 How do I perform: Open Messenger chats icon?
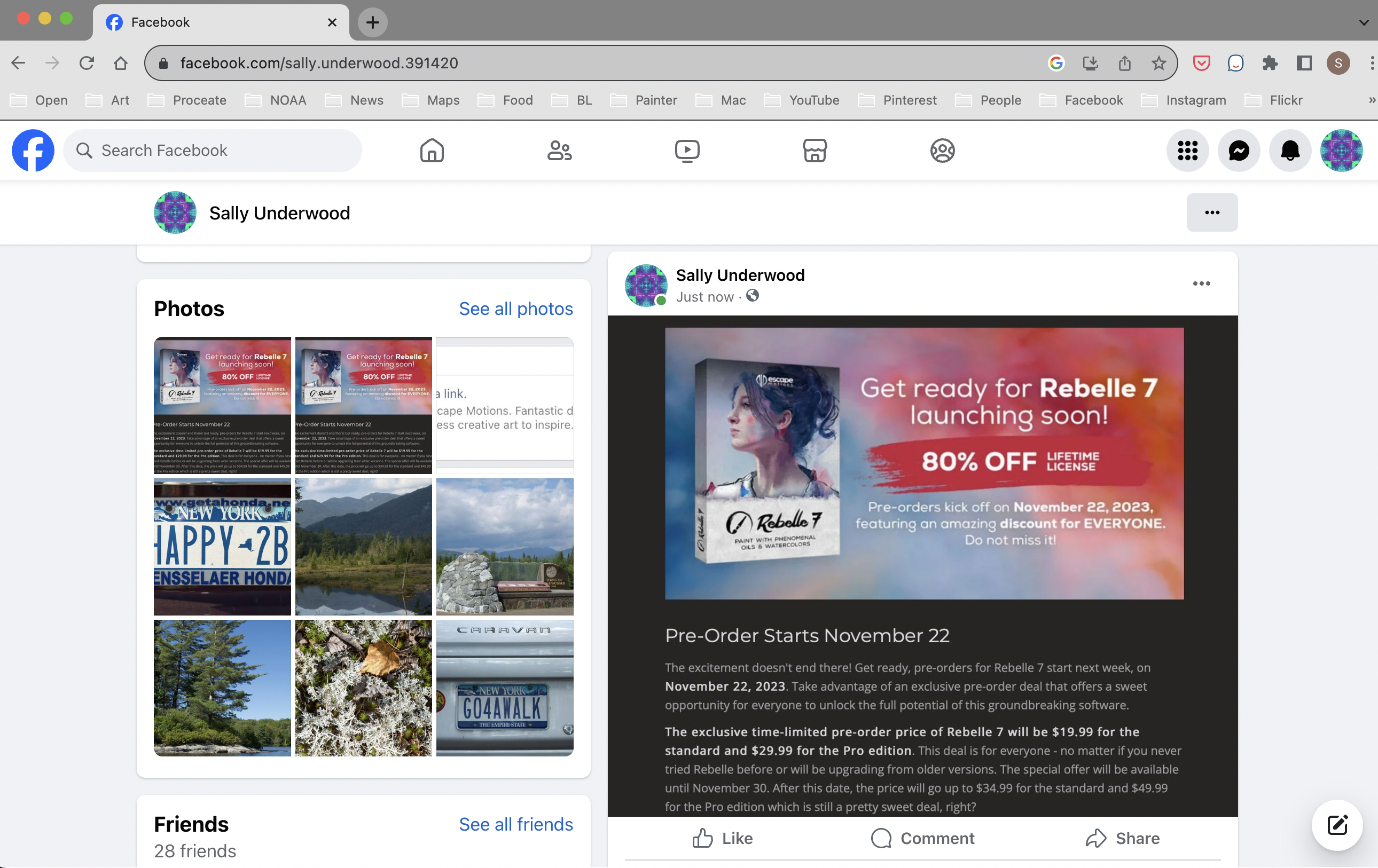click(1239, 151)
